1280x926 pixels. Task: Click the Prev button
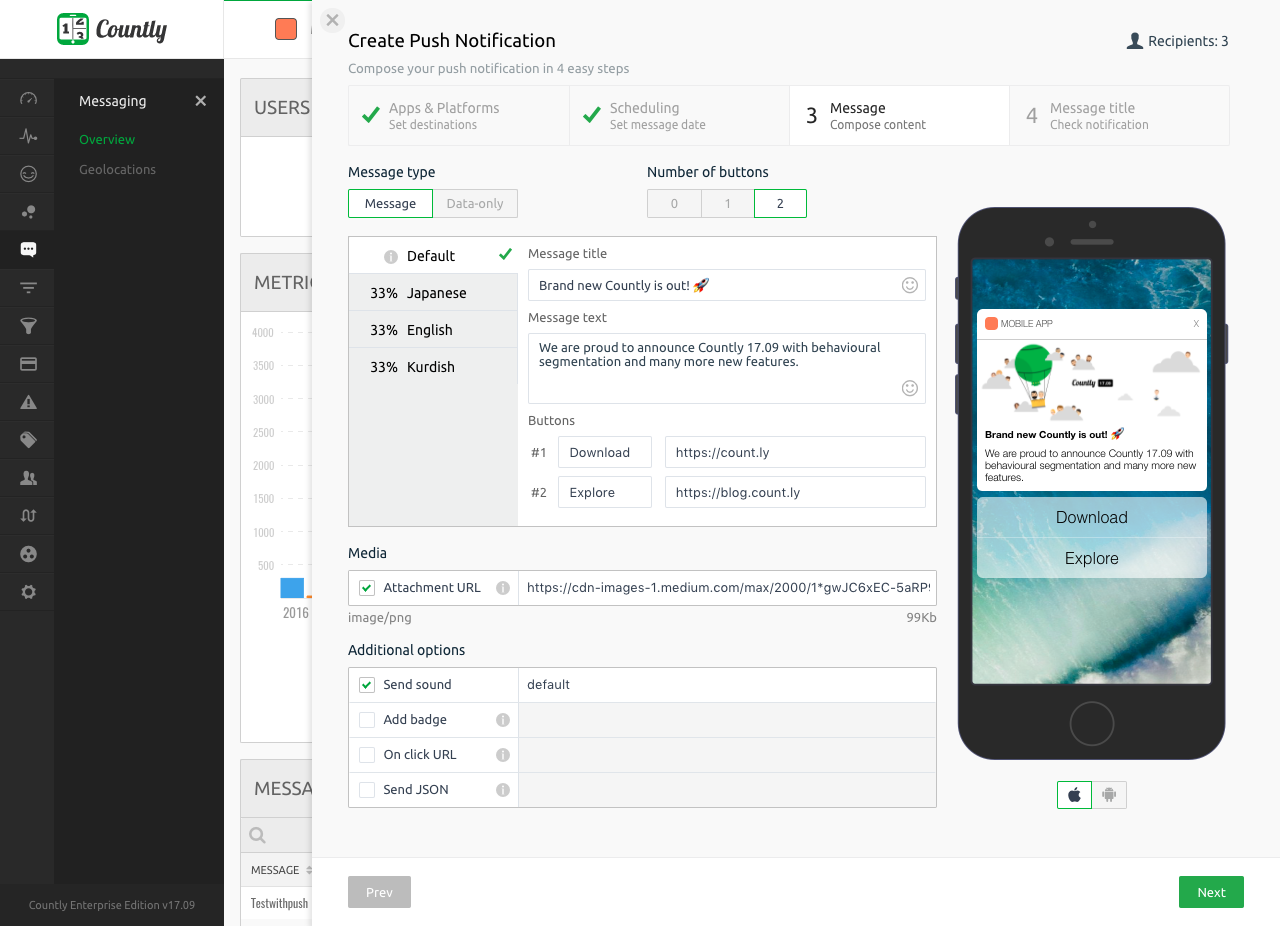tap(379, 892)
